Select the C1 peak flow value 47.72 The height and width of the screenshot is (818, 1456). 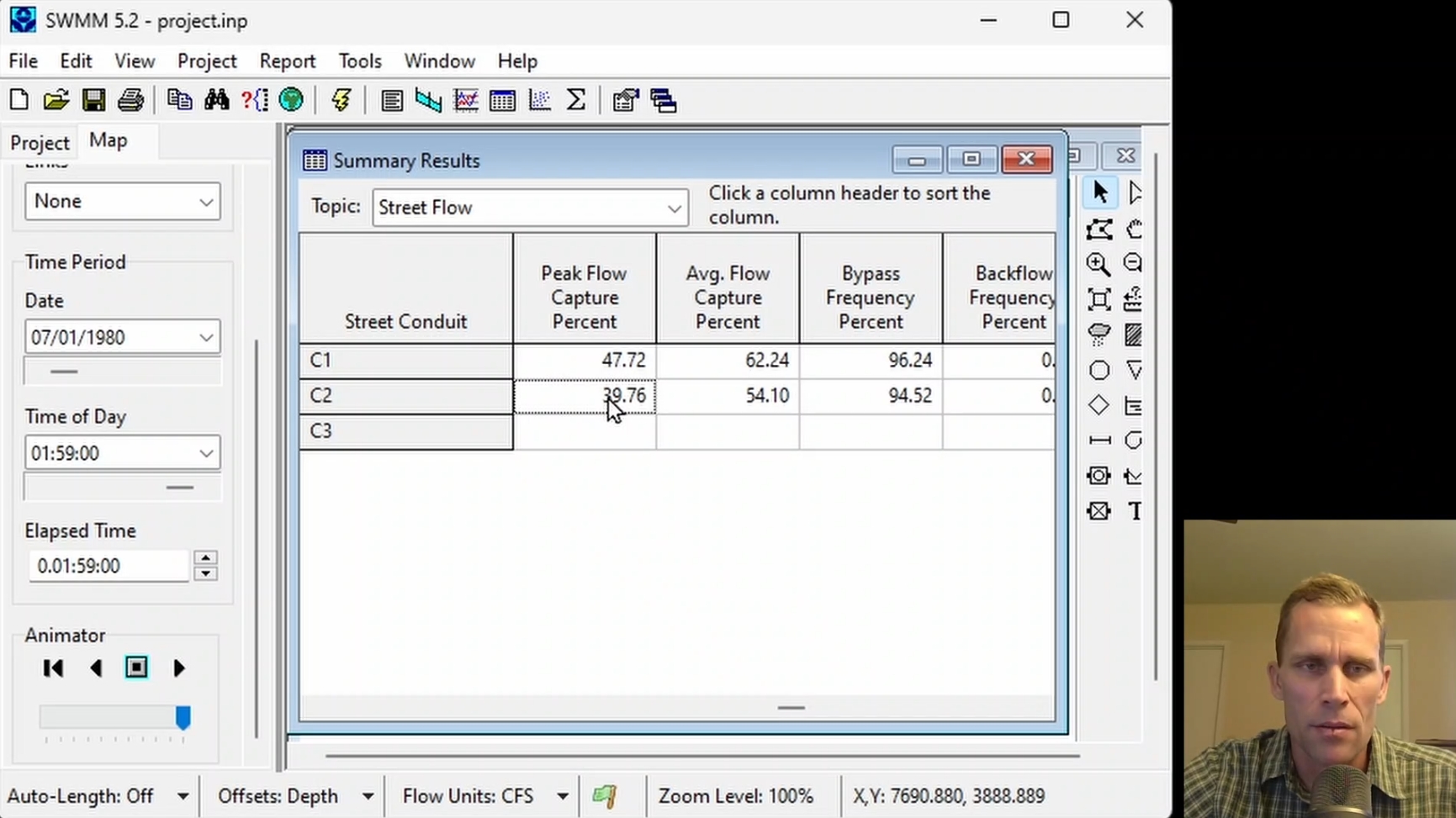[x=585, y=361]
